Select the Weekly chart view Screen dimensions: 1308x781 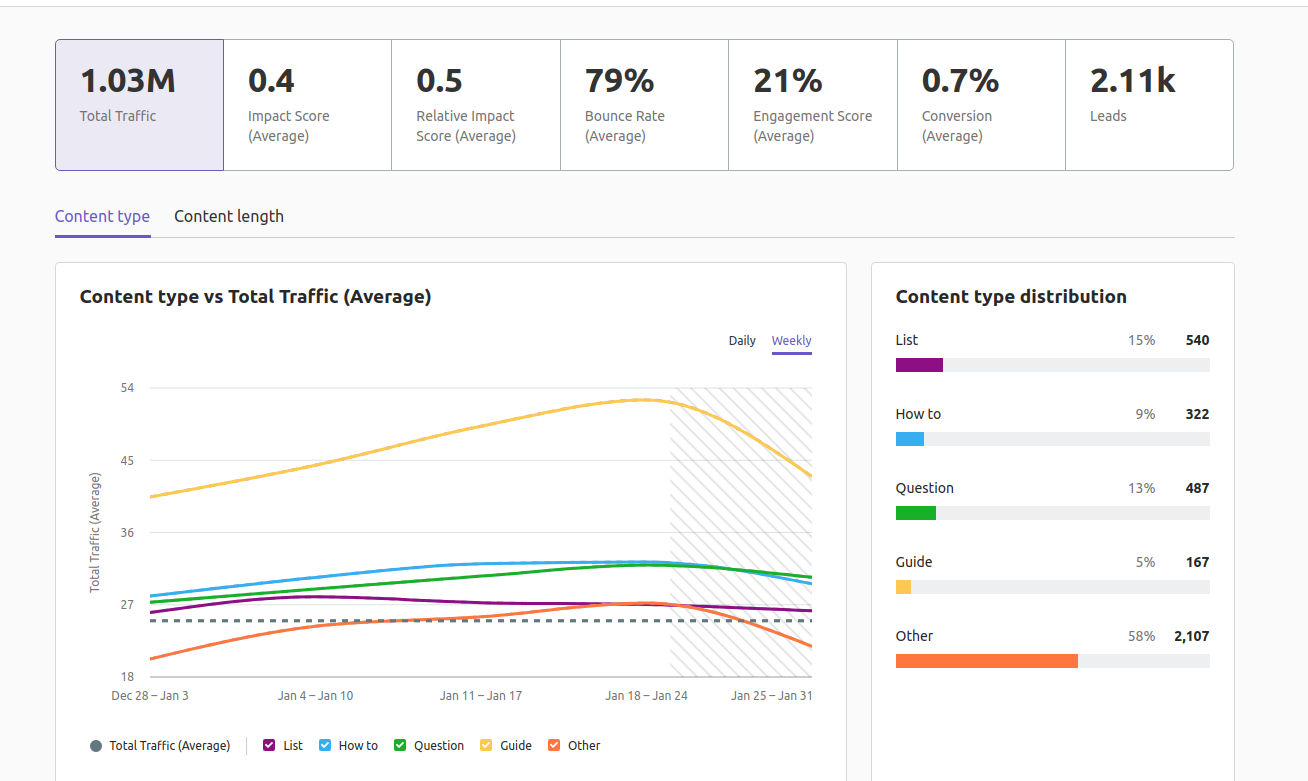[791, 341]
